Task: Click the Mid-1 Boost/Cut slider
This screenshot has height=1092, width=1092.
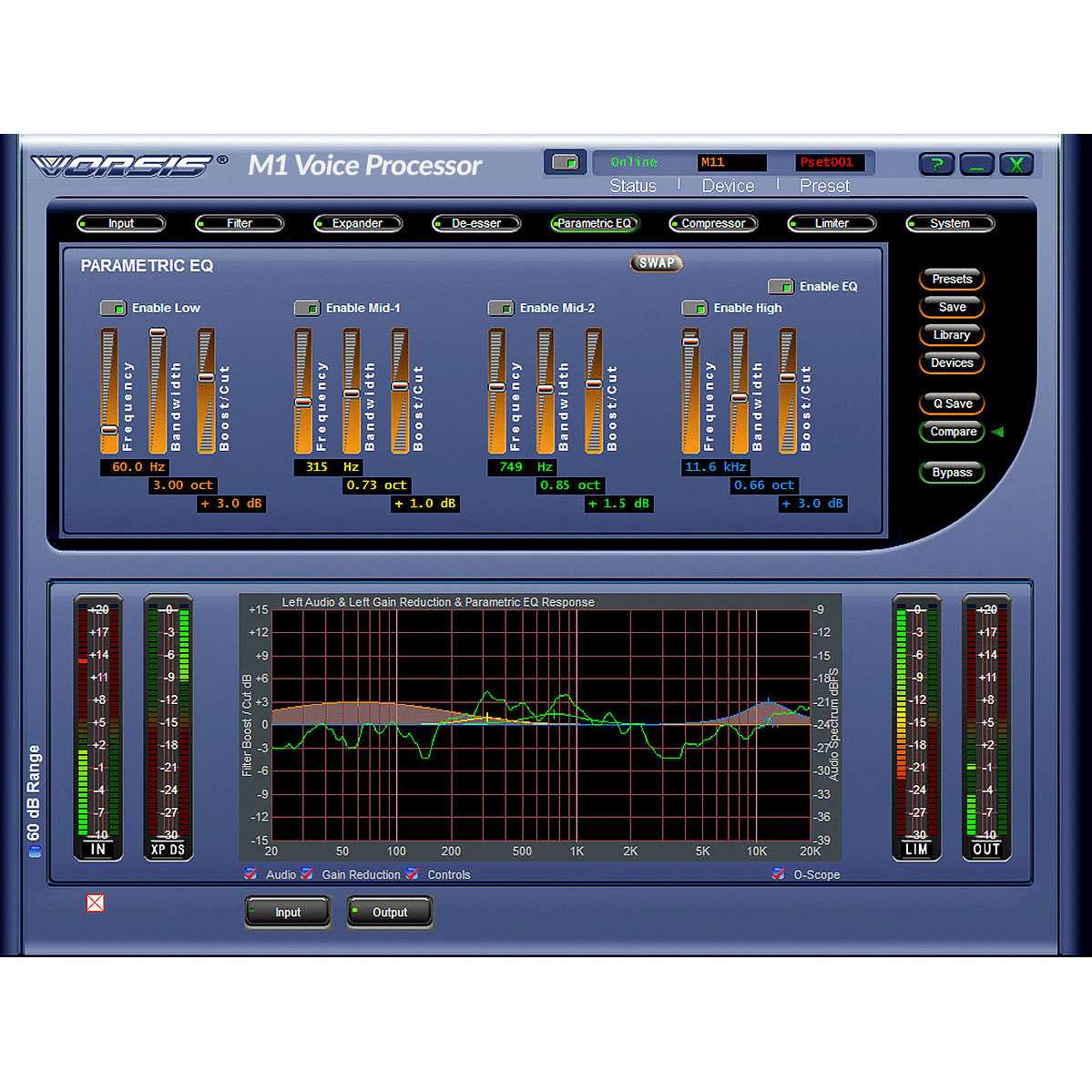Action: click(400, 391)
